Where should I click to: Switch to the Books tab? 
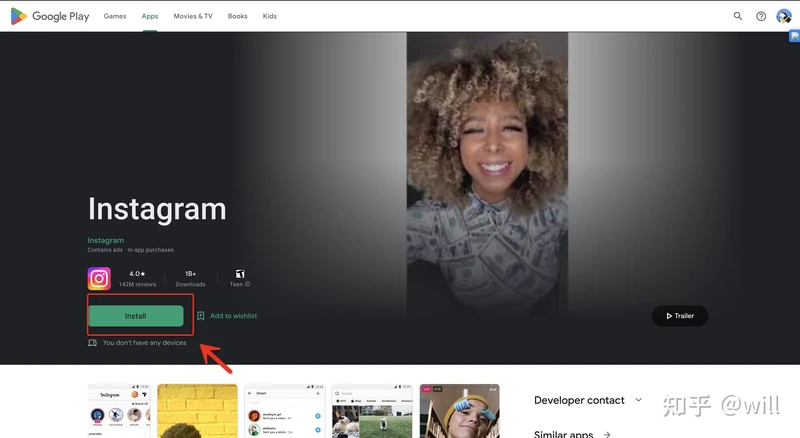(238, 16)
